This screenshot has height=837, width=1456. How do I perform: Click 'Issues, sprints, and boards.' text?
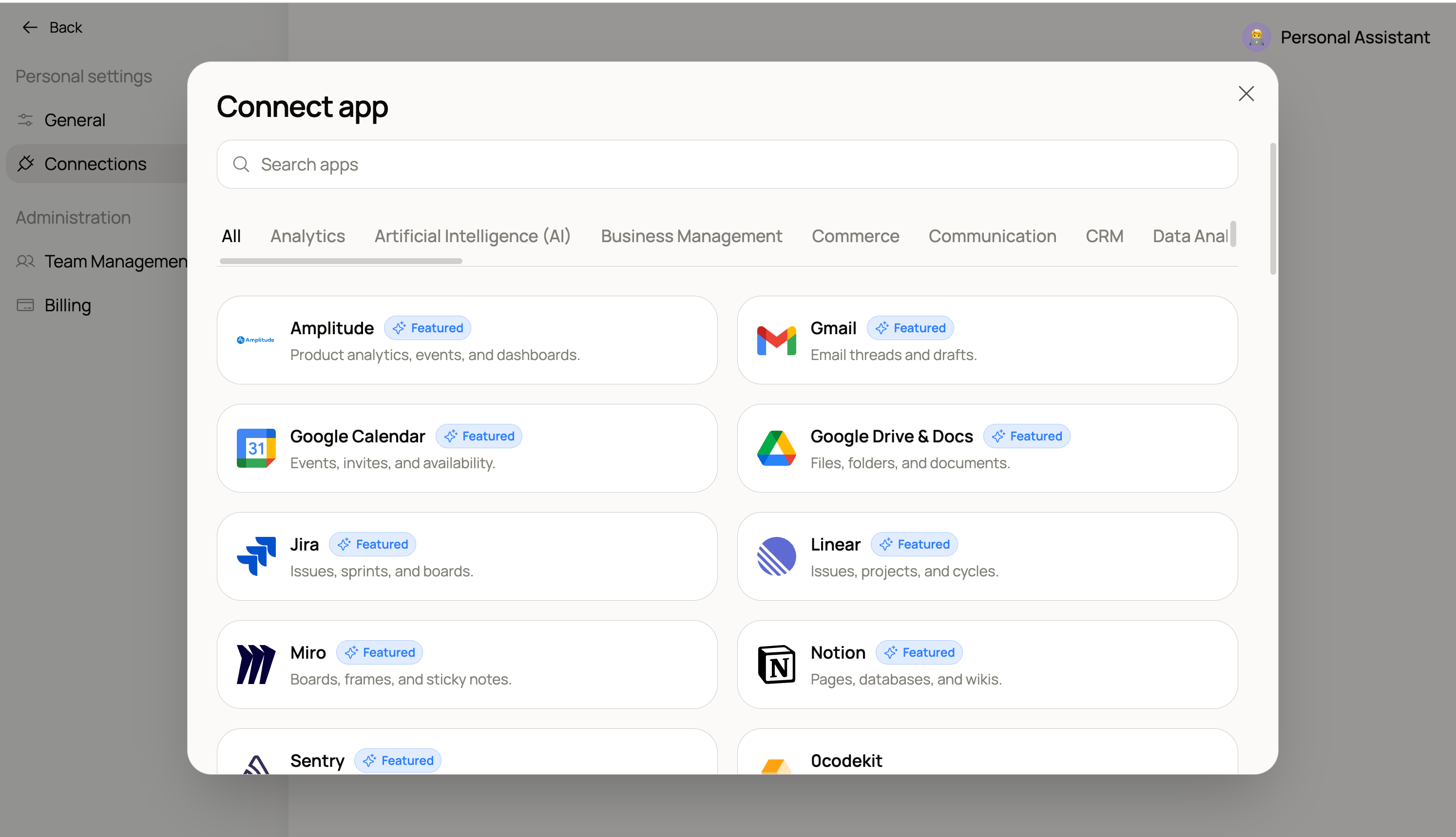382,571
